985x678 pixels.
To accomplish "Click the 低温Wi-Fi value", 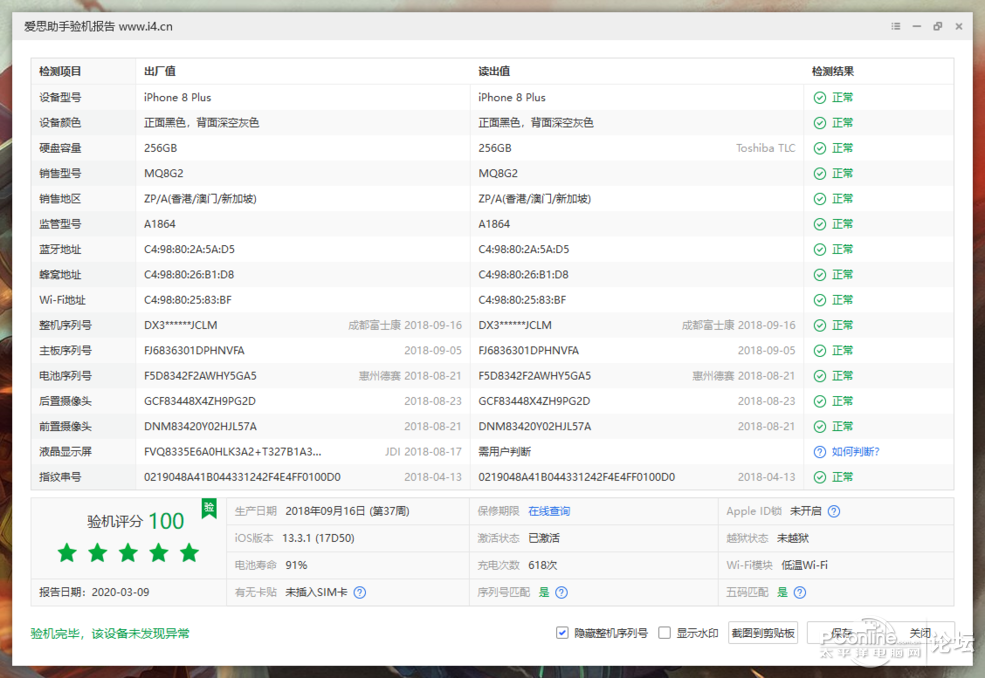I will click(804, 565).
